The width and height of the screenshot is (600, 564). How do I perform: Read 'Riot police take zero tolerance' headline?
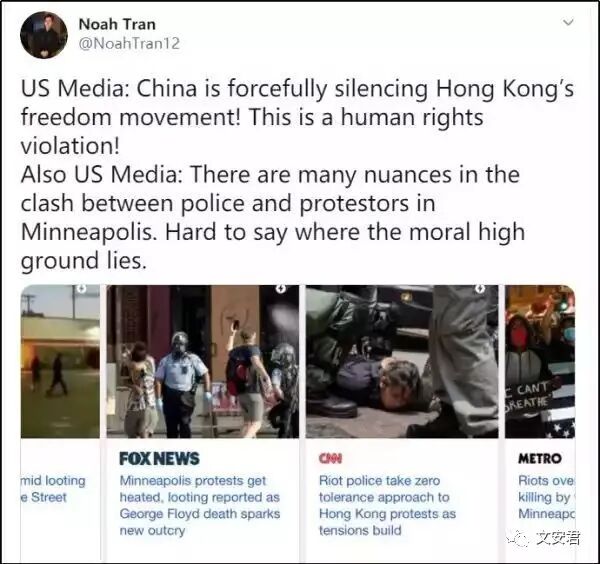click(x=387, y=505)
